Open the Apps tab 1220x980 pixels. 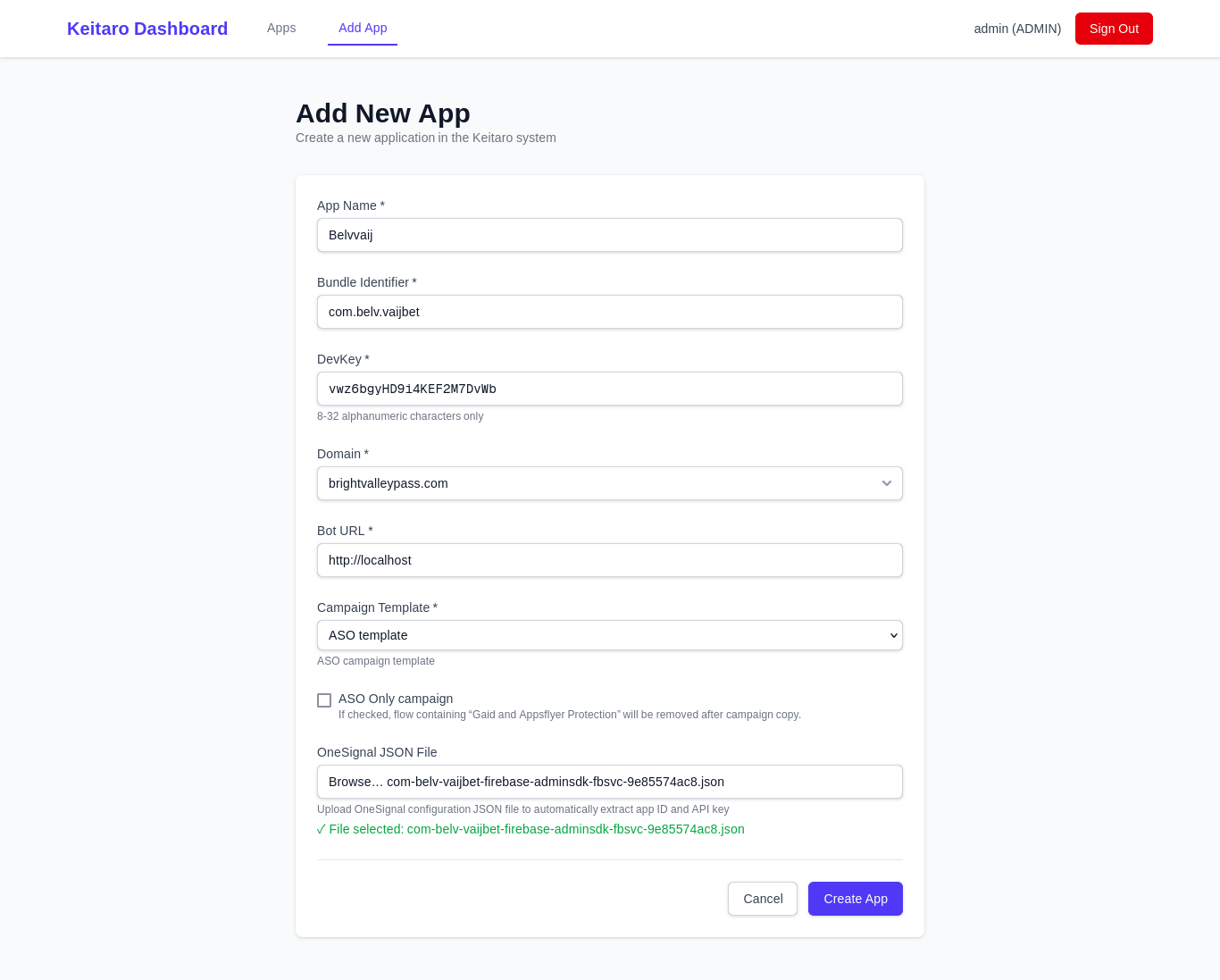(x=281, y=28)
